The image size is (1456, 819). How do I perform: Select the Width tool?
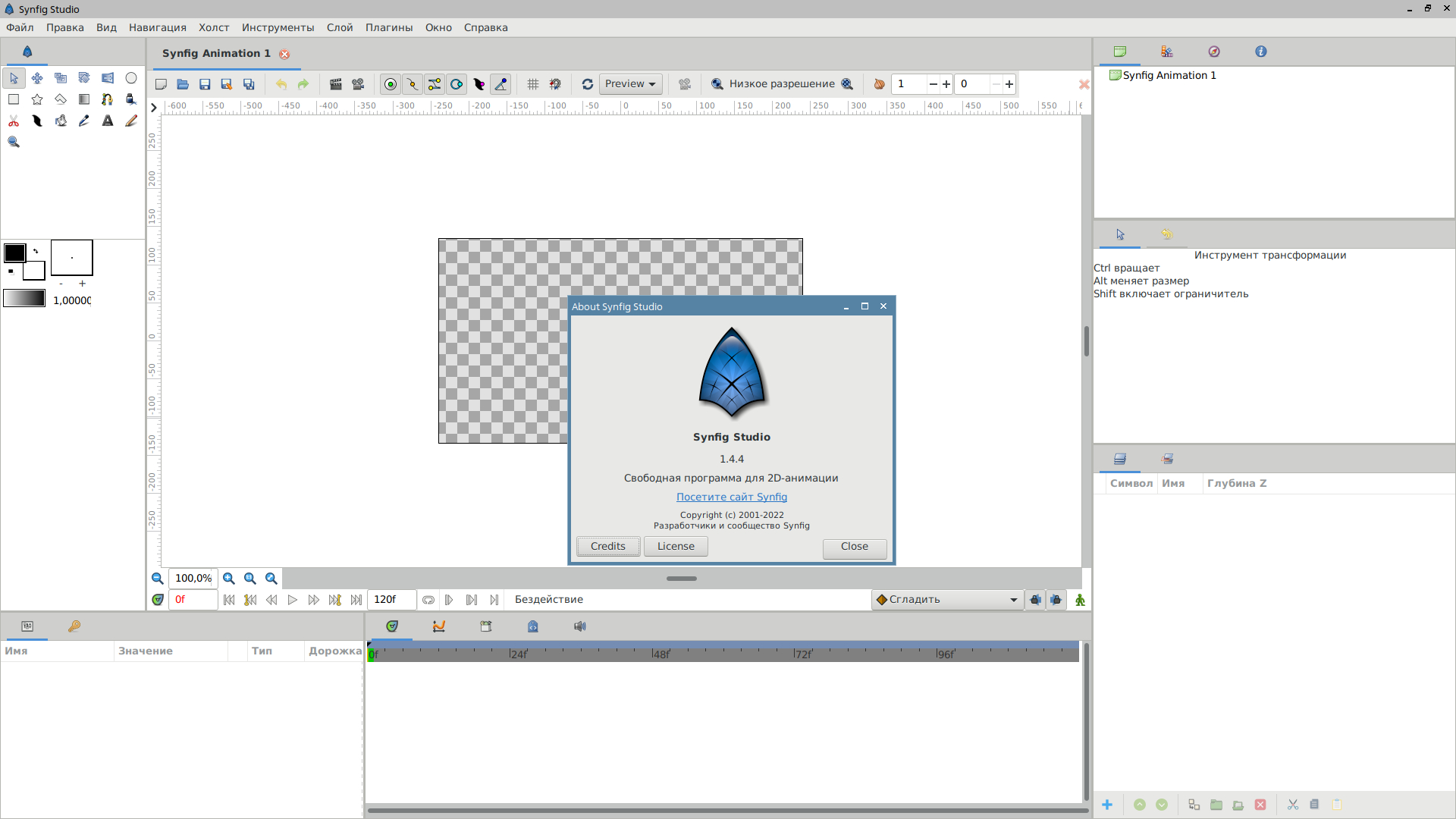pyautogui.click(x=37, y=121)
